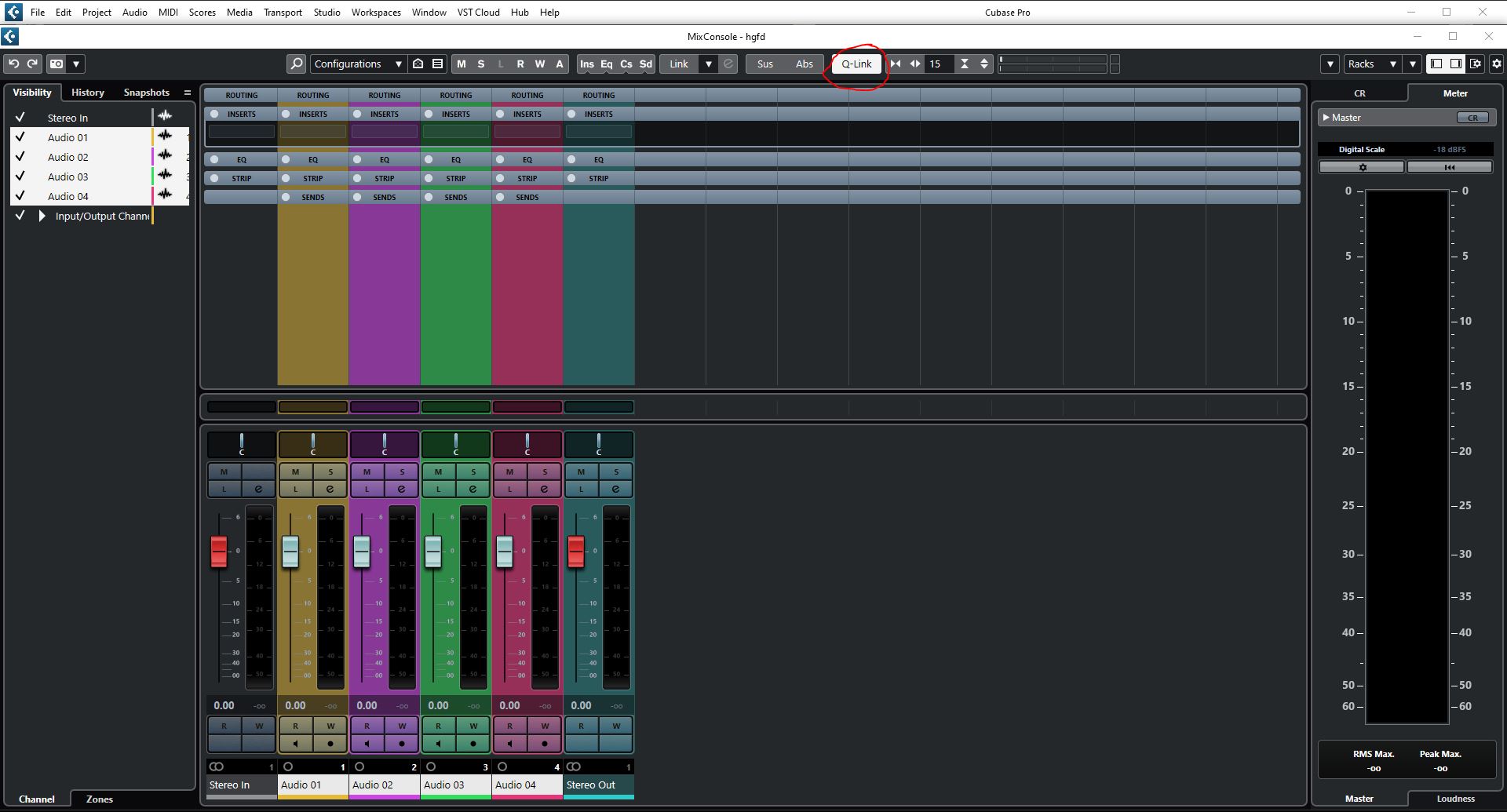Screen dimensions: 1507x812
Task: Uncheck Stereo In in Visibility list
Action: click(20, 117)
